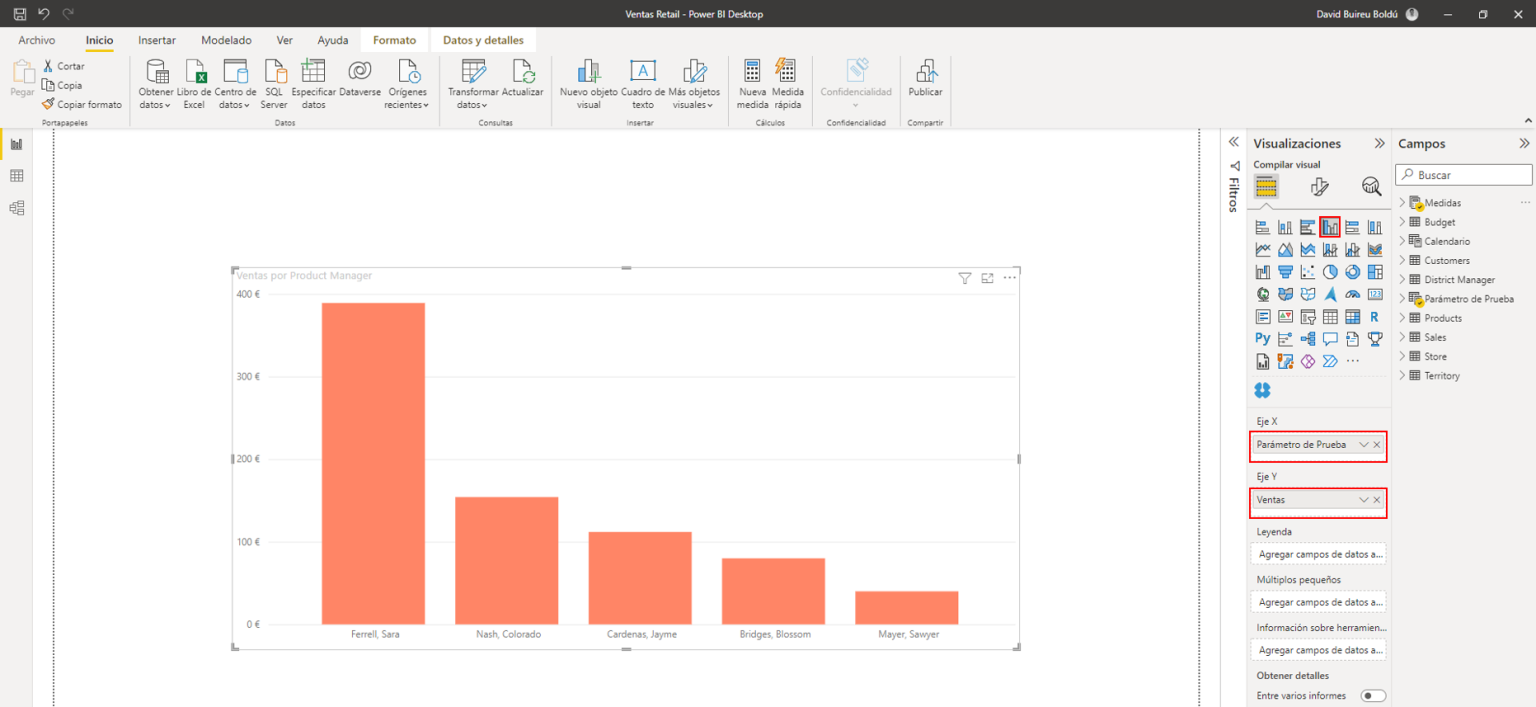
Task: Click Libro de Excel data source
Action: tap(194, 84)
